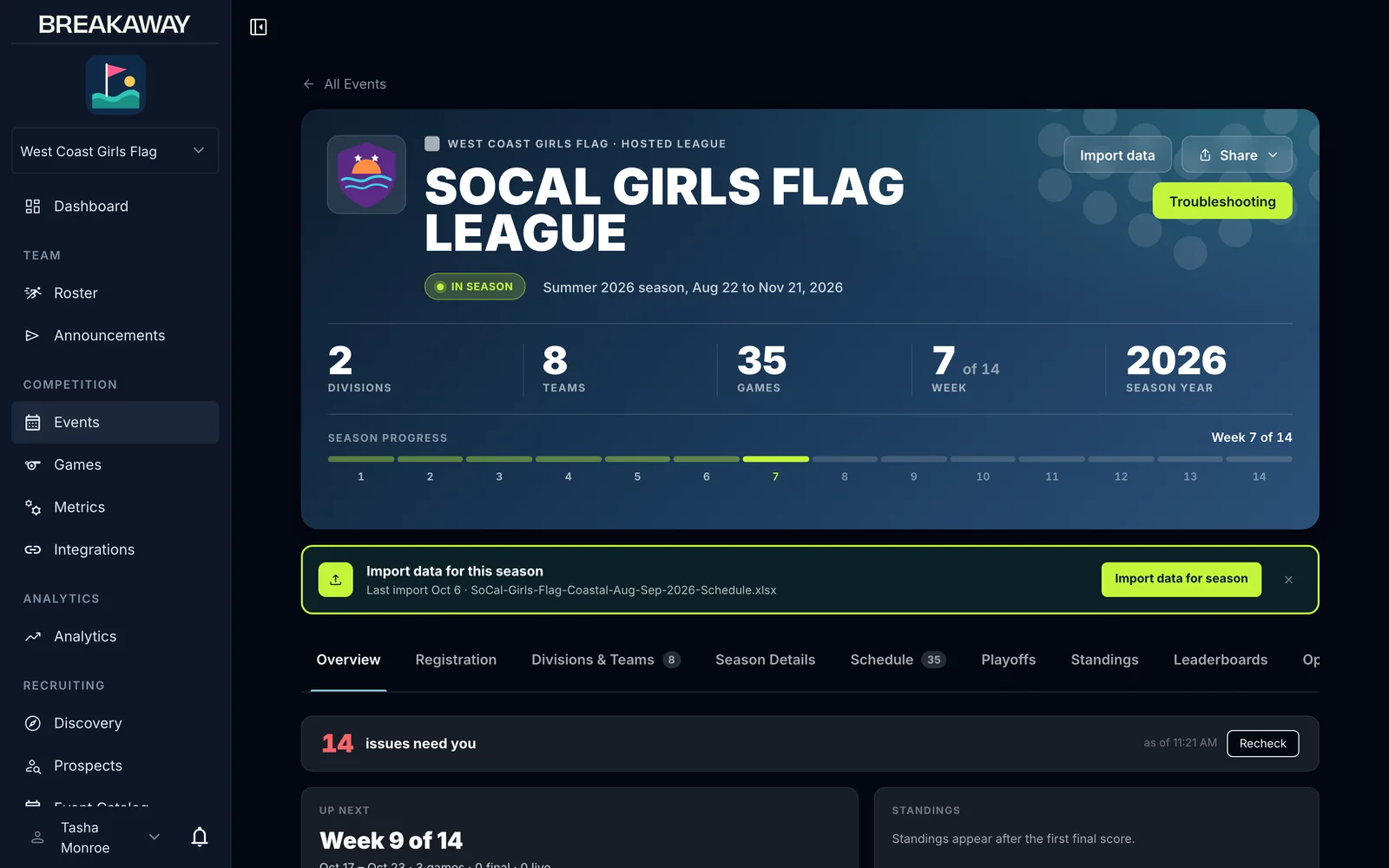Expand the Share dropdown

[1237, 155]
